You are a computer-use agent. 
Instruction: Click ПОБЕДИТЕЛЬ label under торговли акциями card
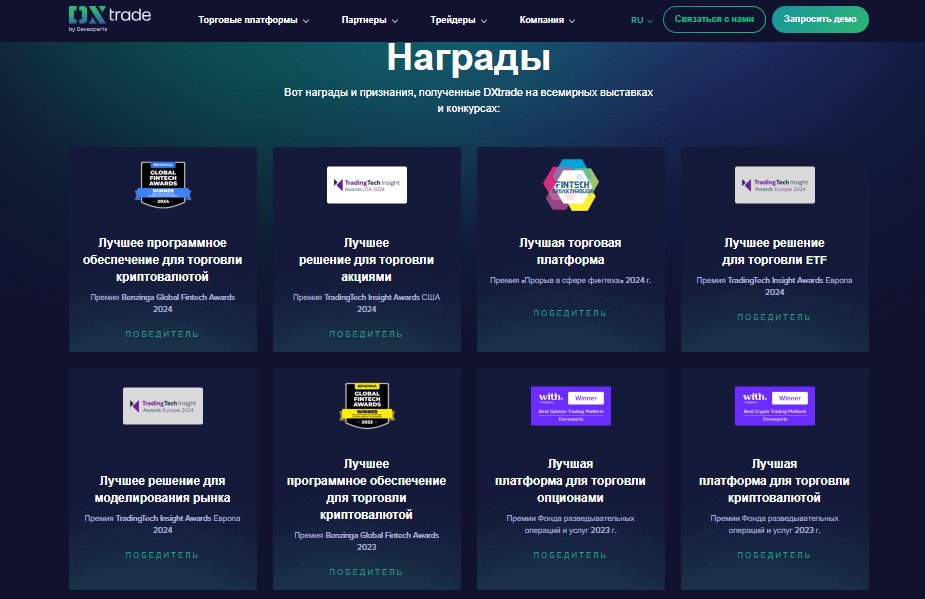coord(366,334)
